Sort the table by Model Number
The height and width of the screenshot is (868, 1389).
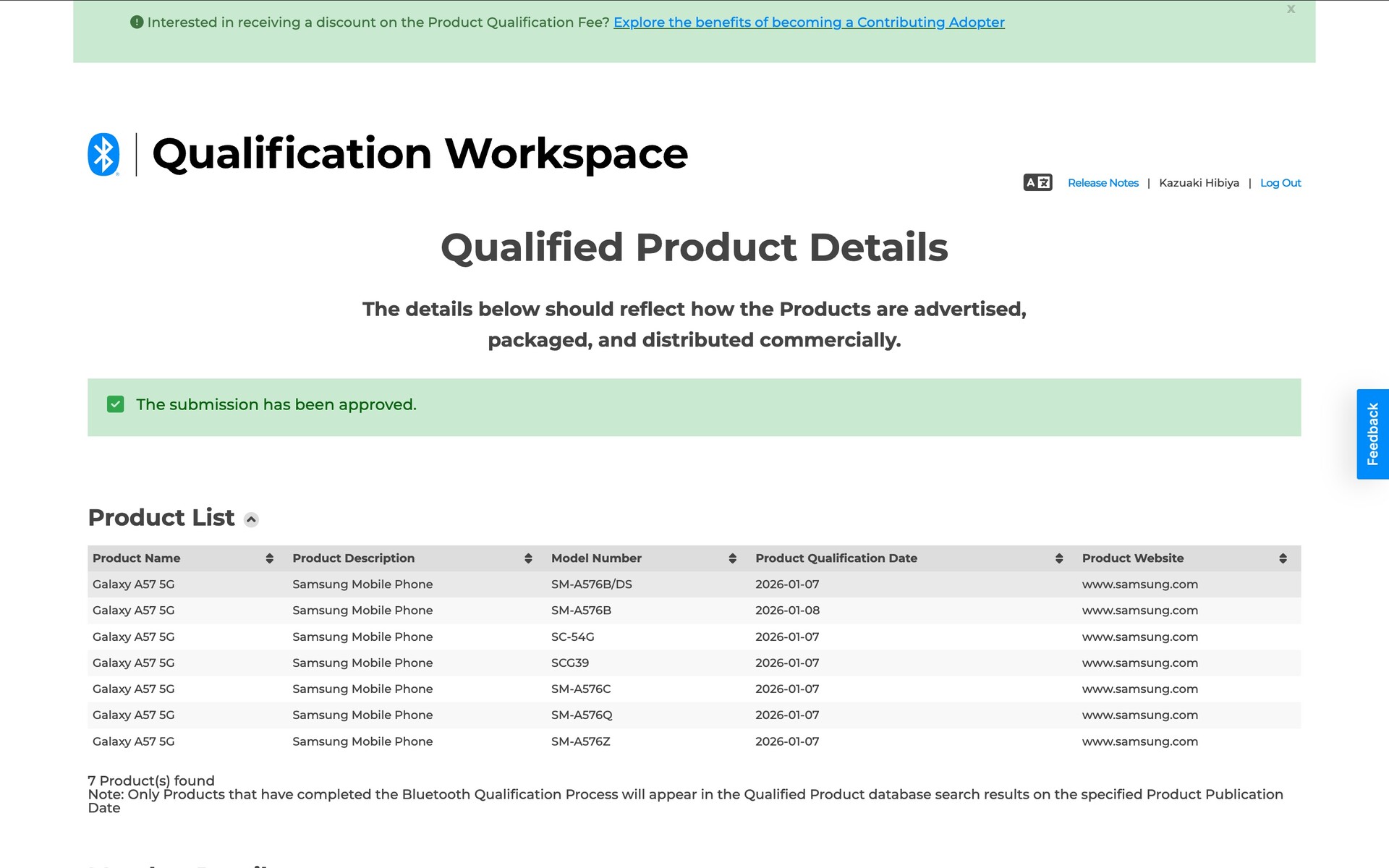[x=732, y=558]
